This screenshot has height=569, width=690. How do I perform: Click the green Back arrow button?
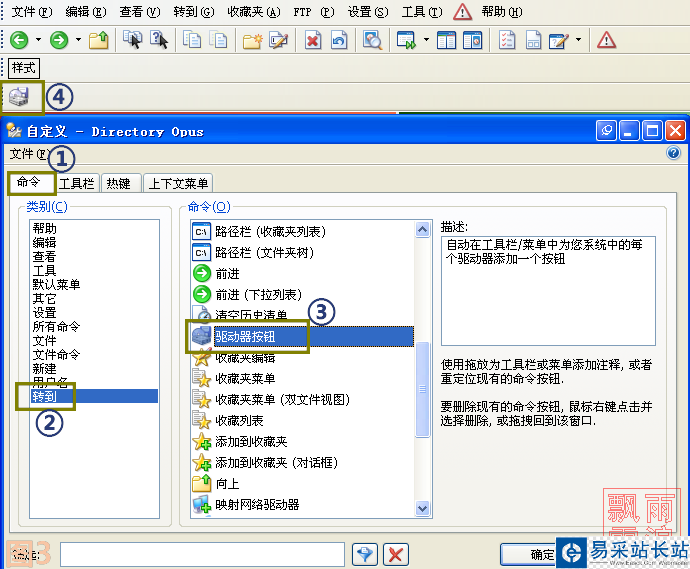click(x=19, y=40)
